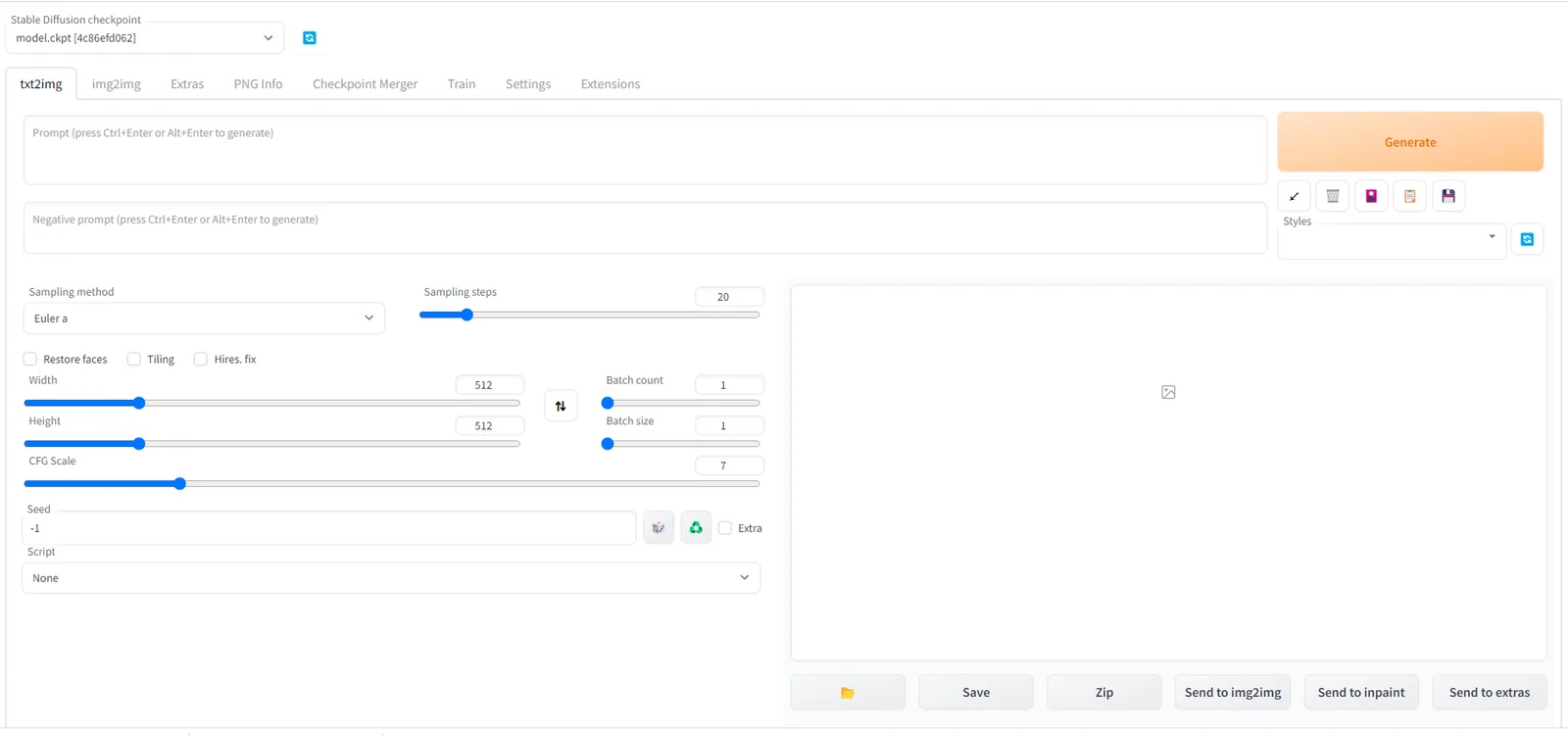Click the arrow icon to read generation parameters
This screenshot has width=1568, height=736.
tap(1295, 196)
